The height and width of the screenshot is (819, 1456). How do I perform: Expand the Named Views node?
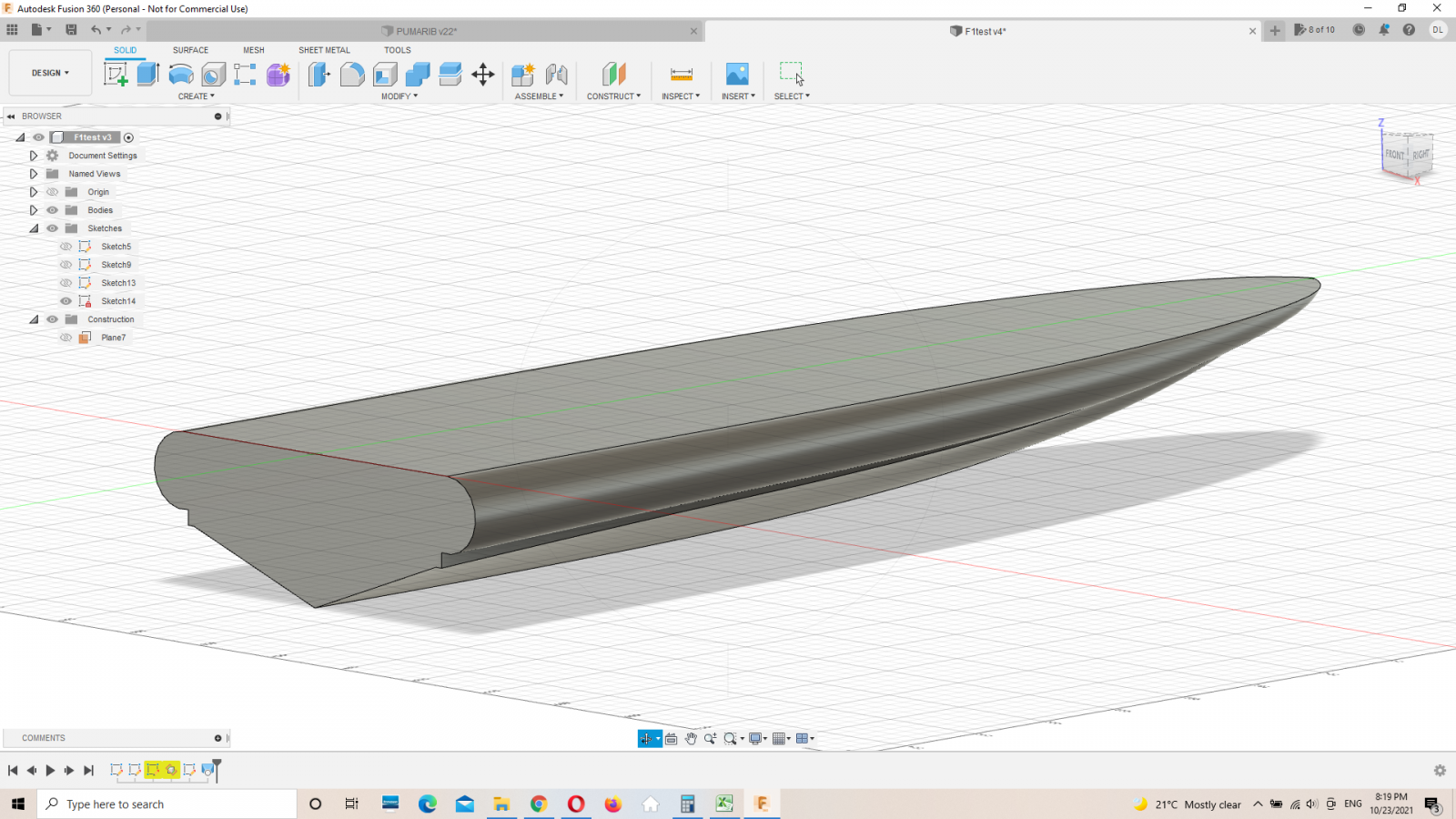click(34, 174)
